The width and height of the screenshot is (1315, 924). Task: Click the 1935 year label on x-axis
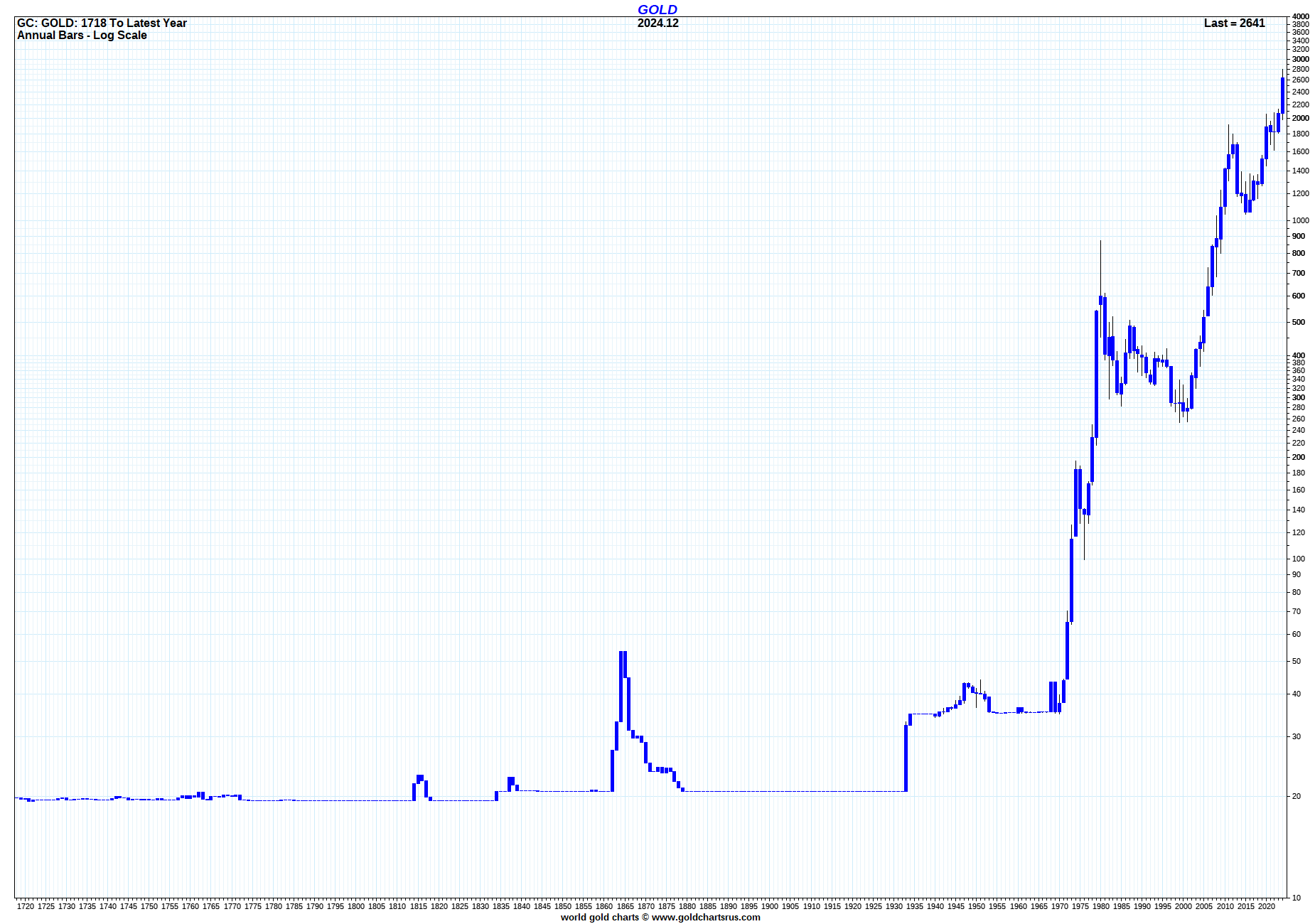tap(915, 906)
